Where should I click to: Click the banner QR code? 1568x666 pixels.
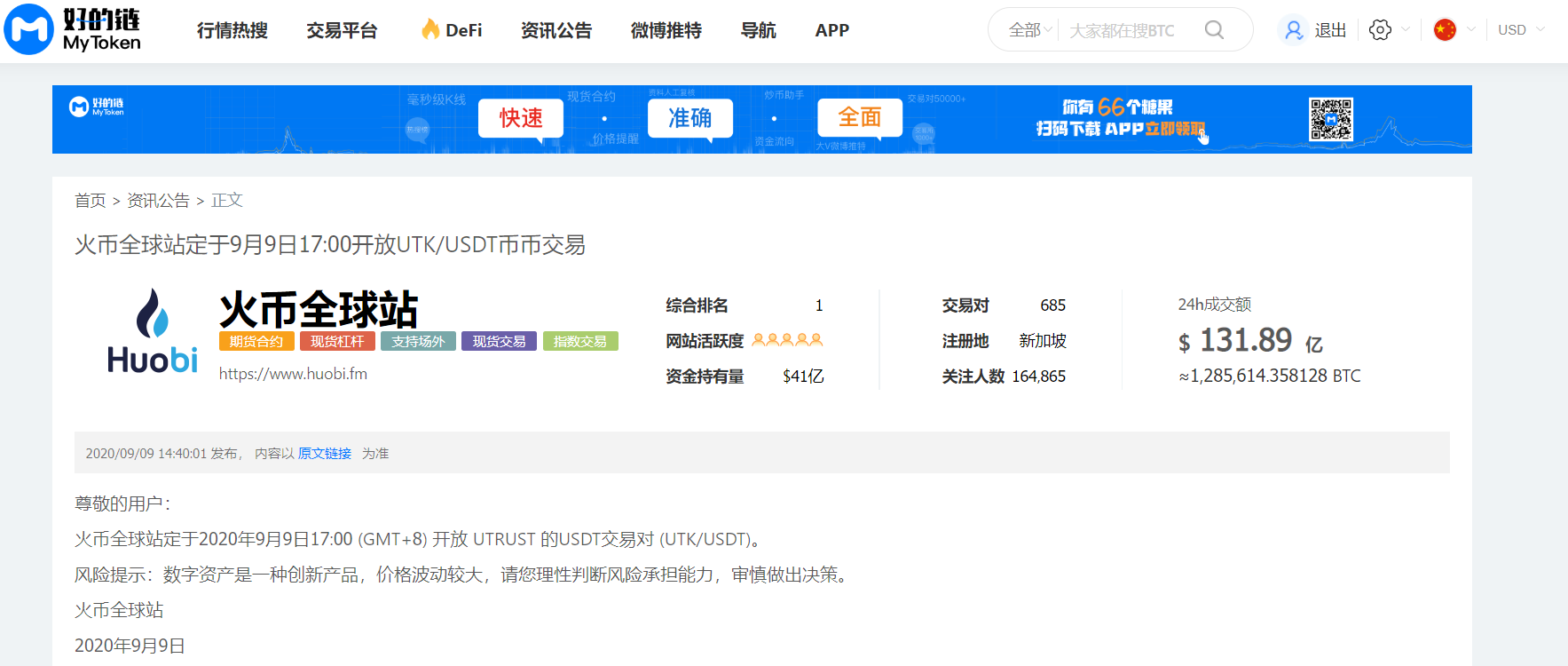tap(1331, 119)
